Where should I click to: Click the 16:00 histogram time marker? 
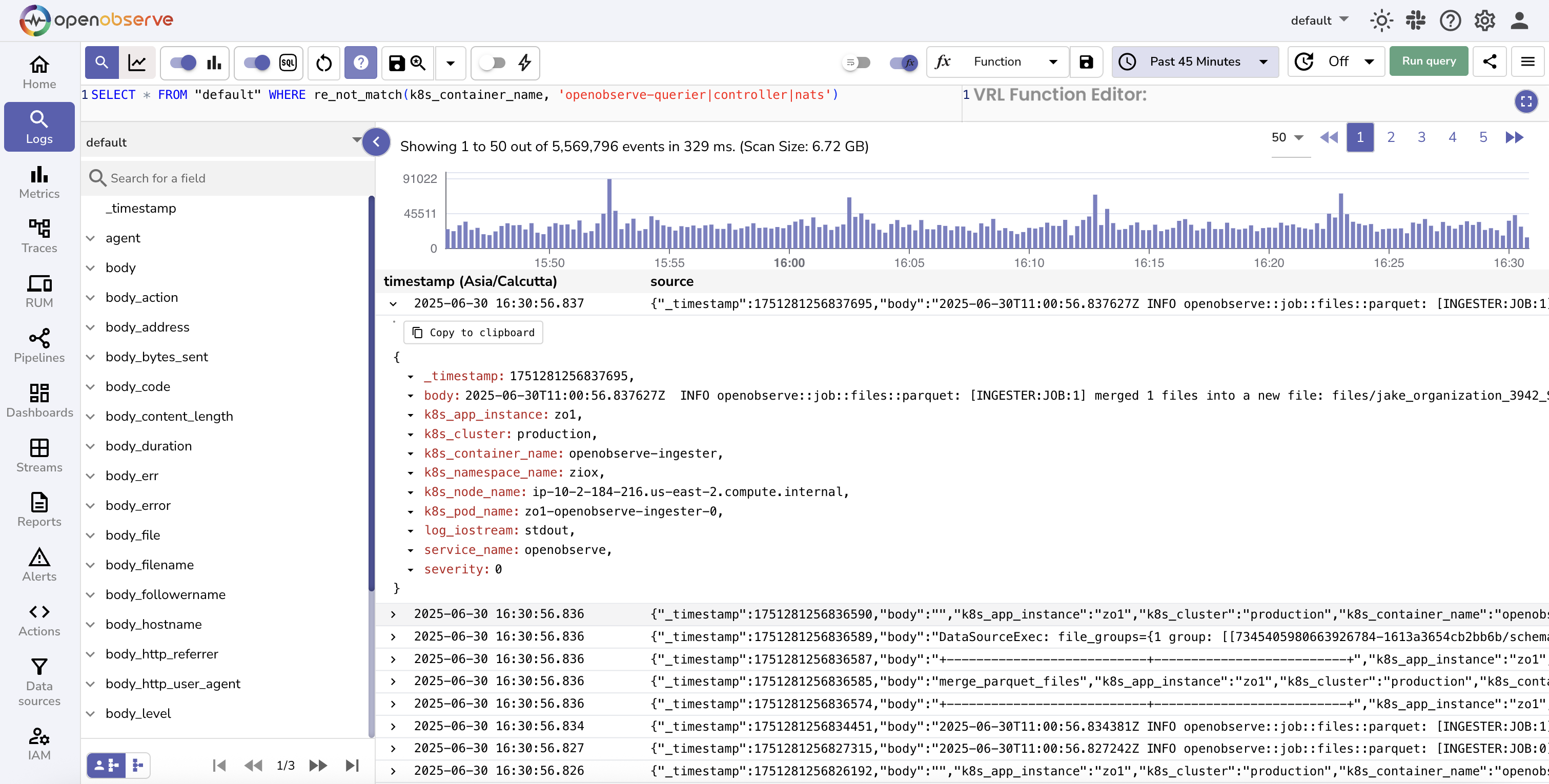(x=788, y=263)
